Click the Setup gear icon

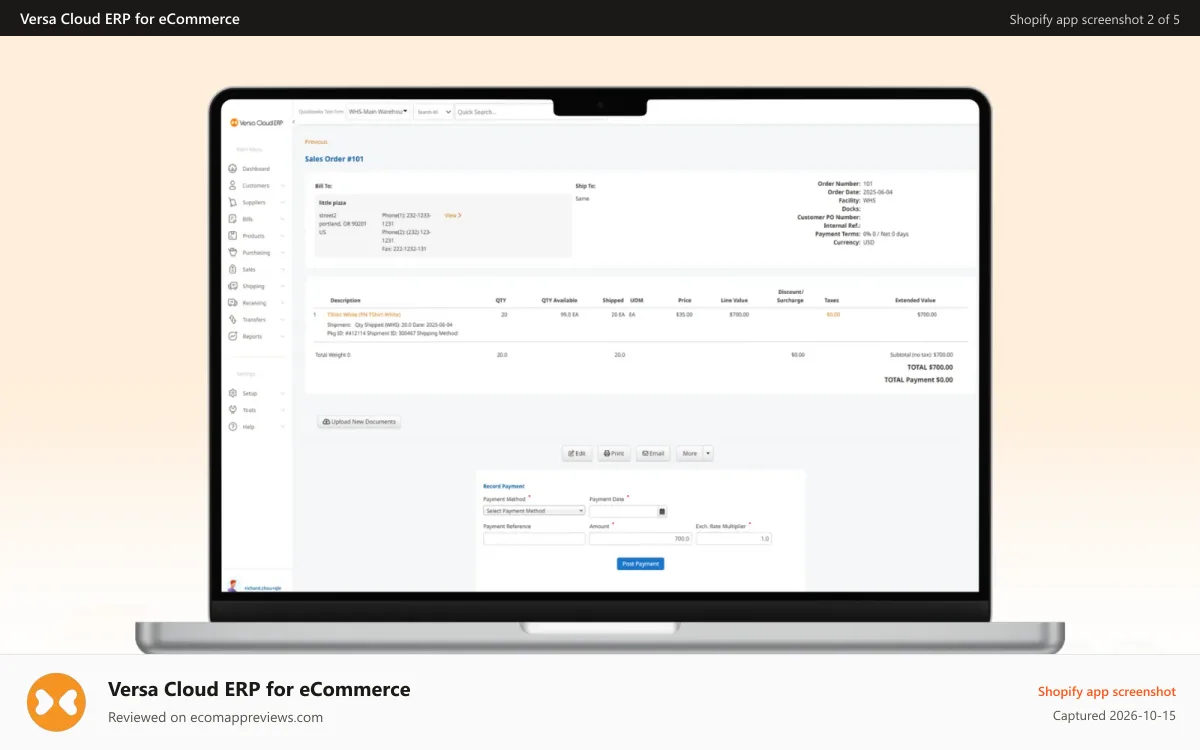pyautogui.click(x=232, y=393)
